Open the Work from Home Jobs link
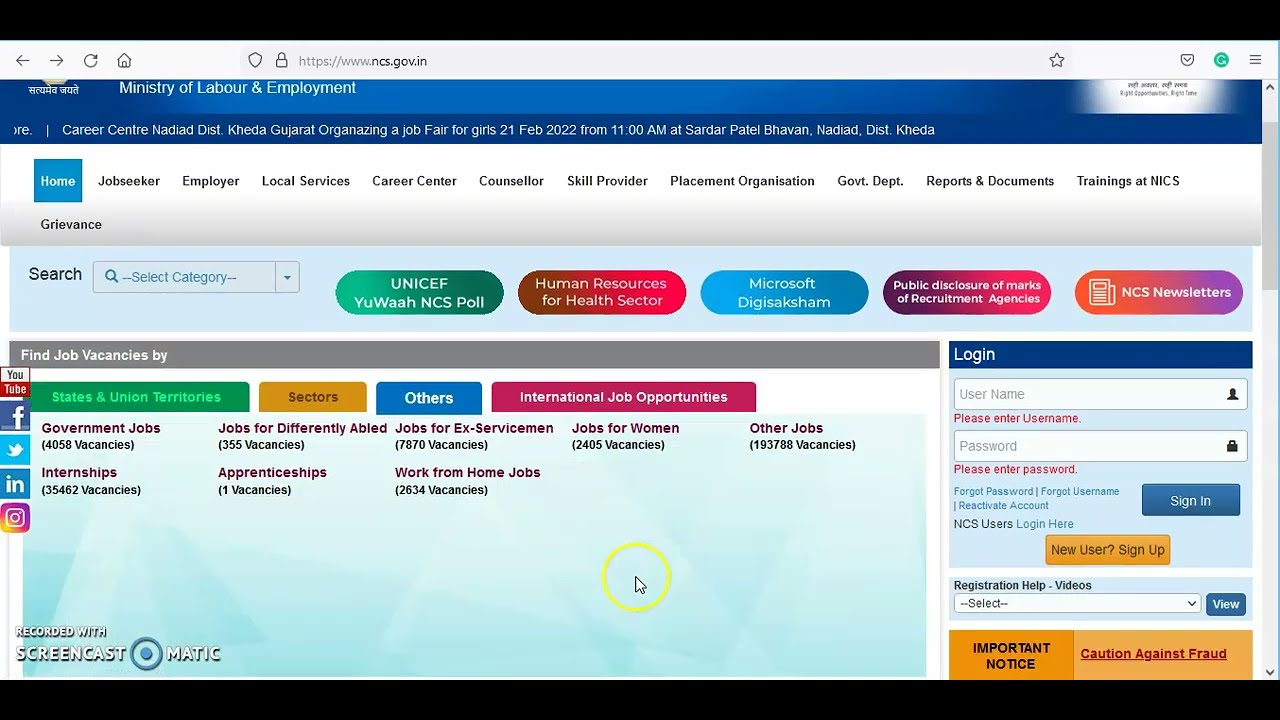The height and width of the screenshot is (720, 1280). (x=468, y=472)
